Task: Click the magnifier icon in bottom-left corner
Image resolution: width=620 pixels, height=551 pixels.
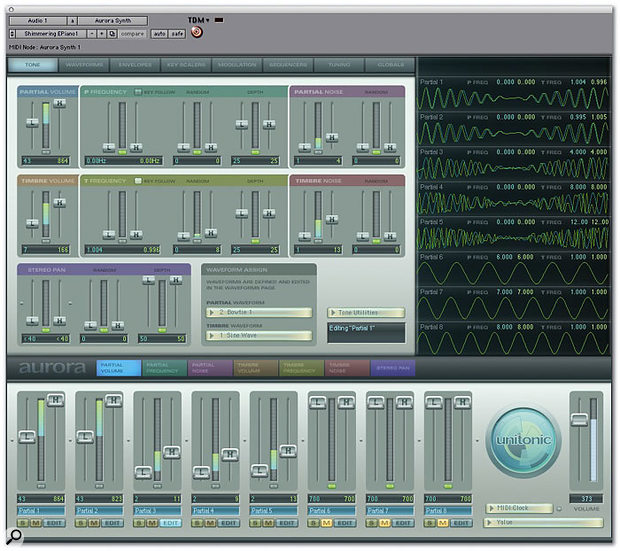Action: tap(14, 536)
